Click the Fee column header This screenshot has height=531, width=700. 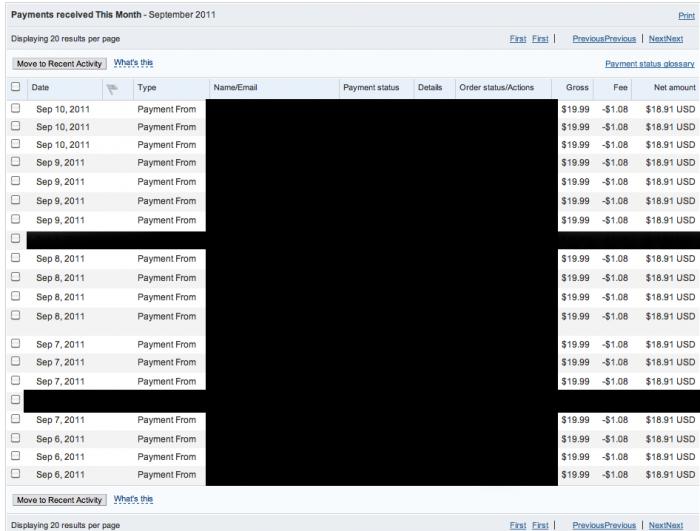(620, 88)
